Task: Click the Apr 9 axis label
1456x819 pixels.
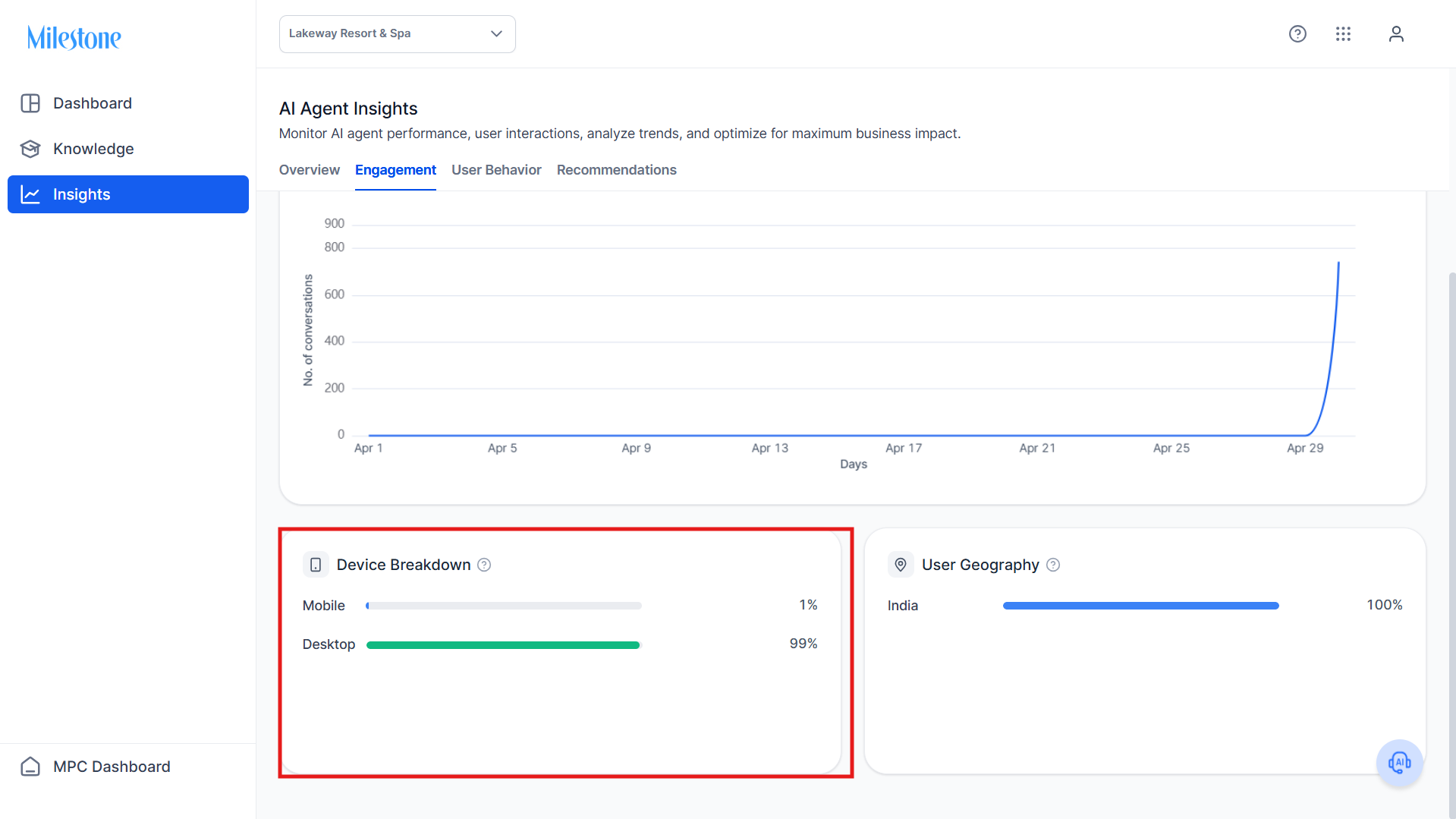Action: click(x=636, y=448)
